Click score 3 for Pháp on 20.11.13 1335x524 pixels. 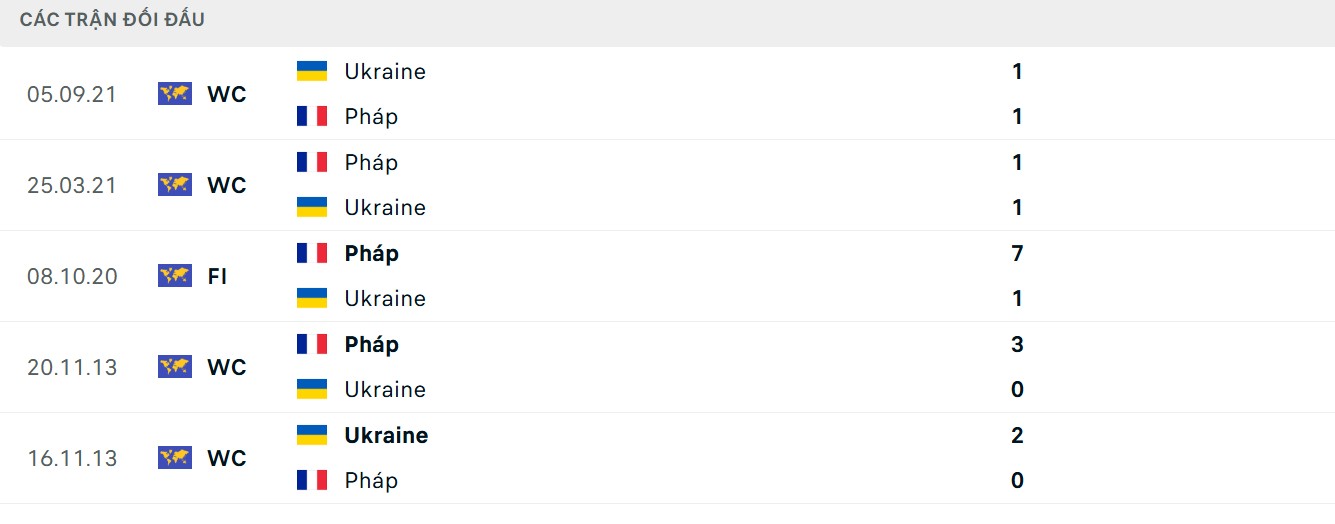[1017, 344]
